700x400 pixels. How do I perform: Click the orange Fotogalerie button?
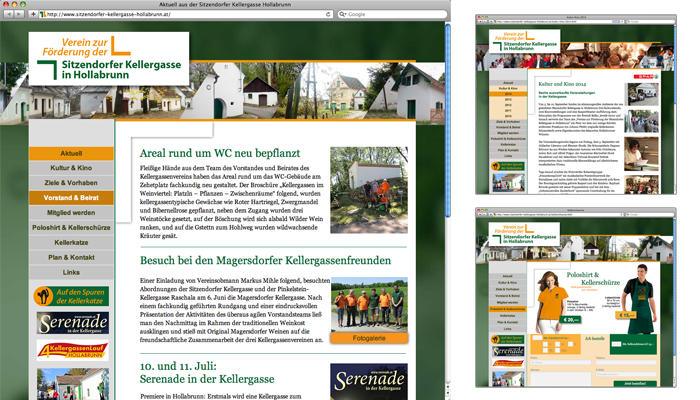(369, 338)
